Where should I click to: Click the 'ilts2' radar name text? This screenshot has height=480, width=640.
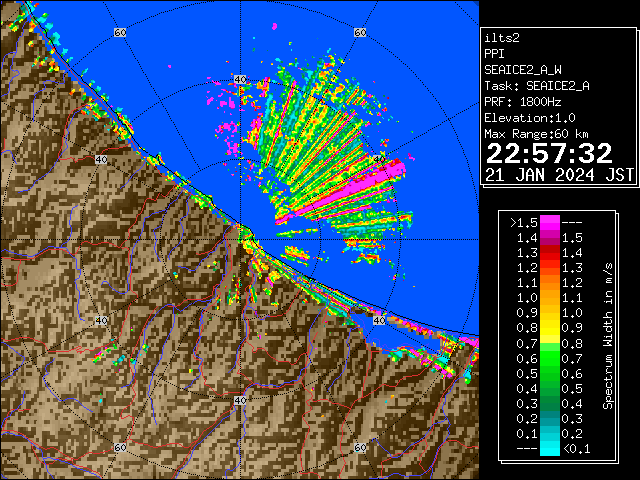coord(502,38)
